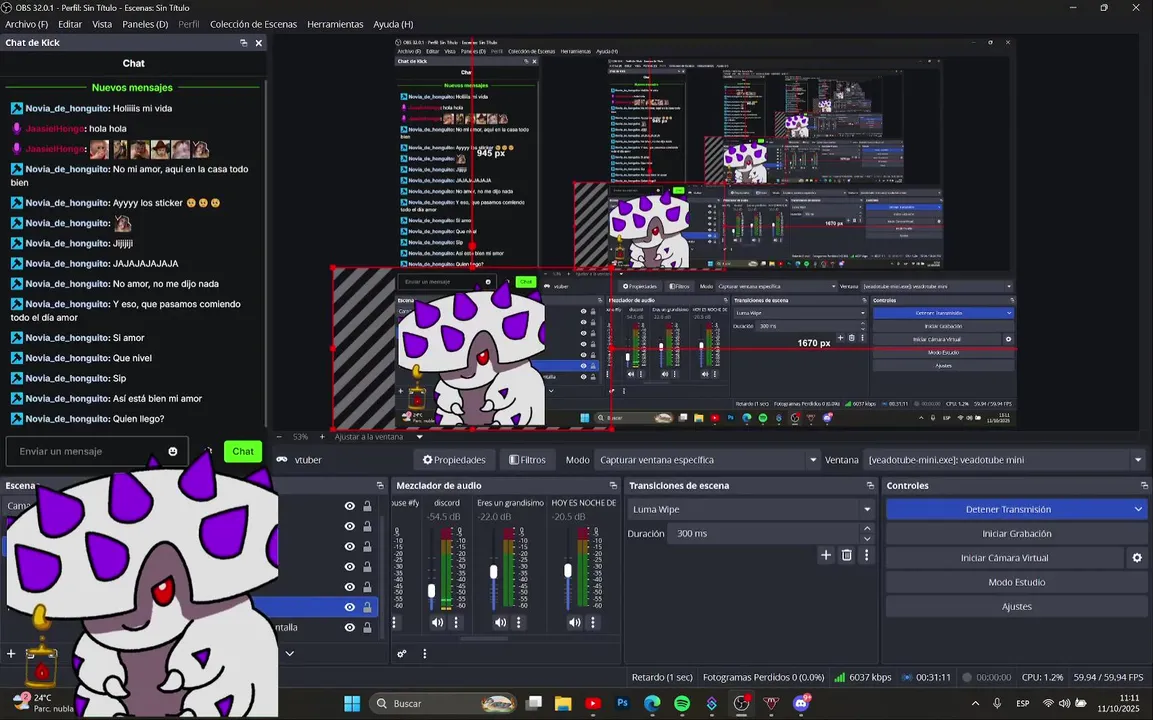This screenshot has width=1153, height=720.
Task: Add a new scene with plus icon
Action: pyautogui.click(x=11, y=653)
